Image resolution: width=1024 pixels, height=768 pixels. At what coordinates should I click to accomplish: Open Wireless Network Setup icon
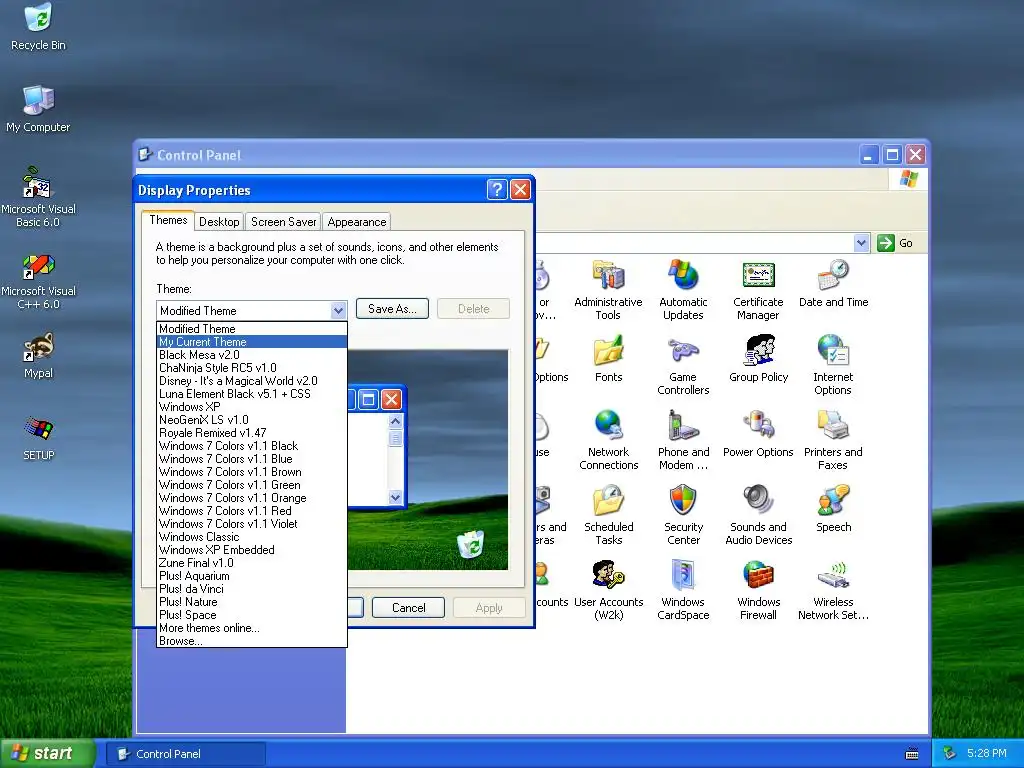[833, 590]
